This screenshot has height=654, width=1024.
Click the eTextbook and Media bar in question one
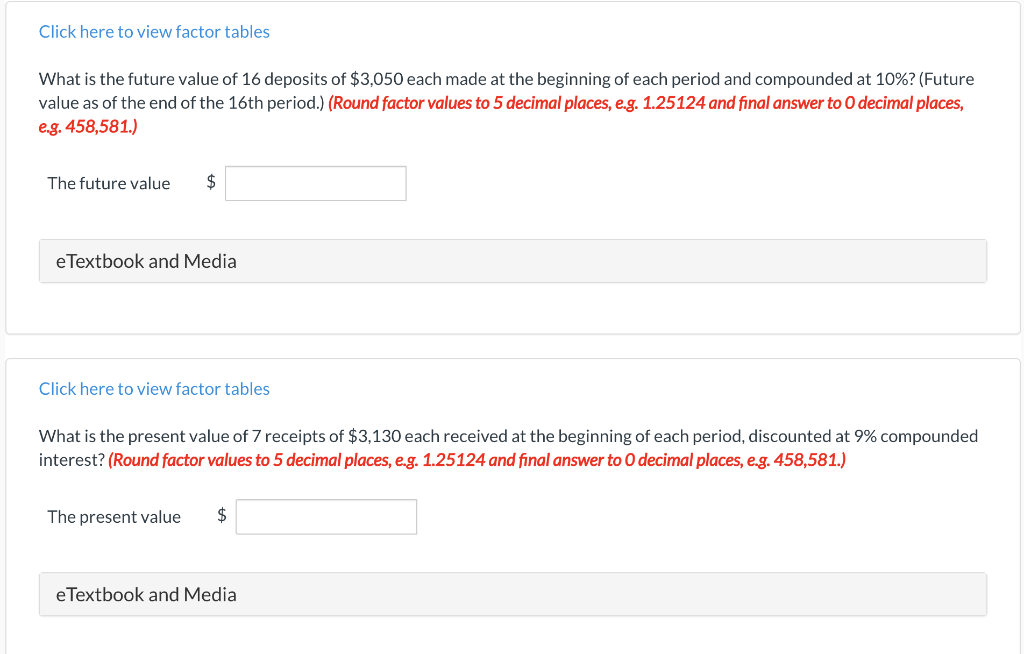point(512,260)
